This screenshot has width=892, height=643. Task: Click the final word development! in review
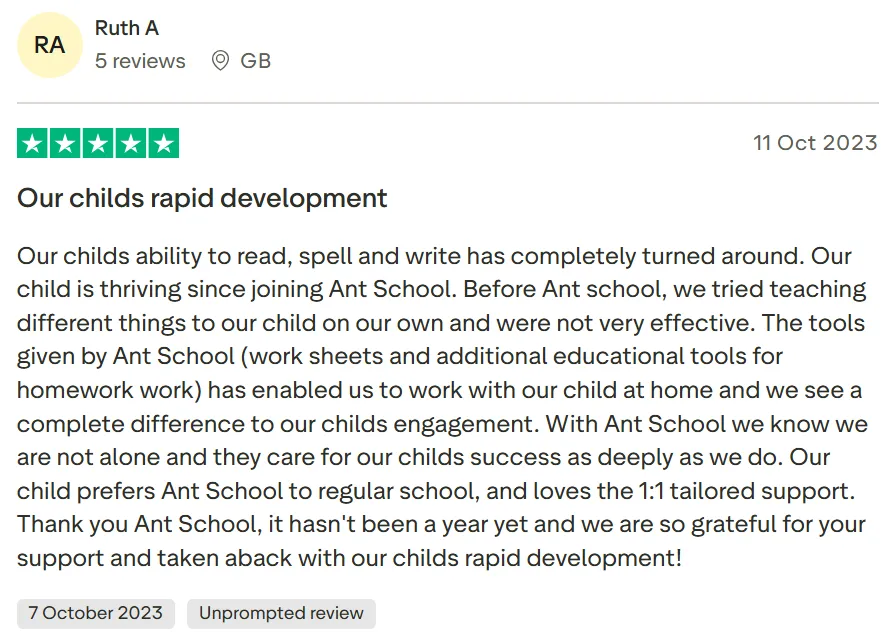[x=604, y=558]
